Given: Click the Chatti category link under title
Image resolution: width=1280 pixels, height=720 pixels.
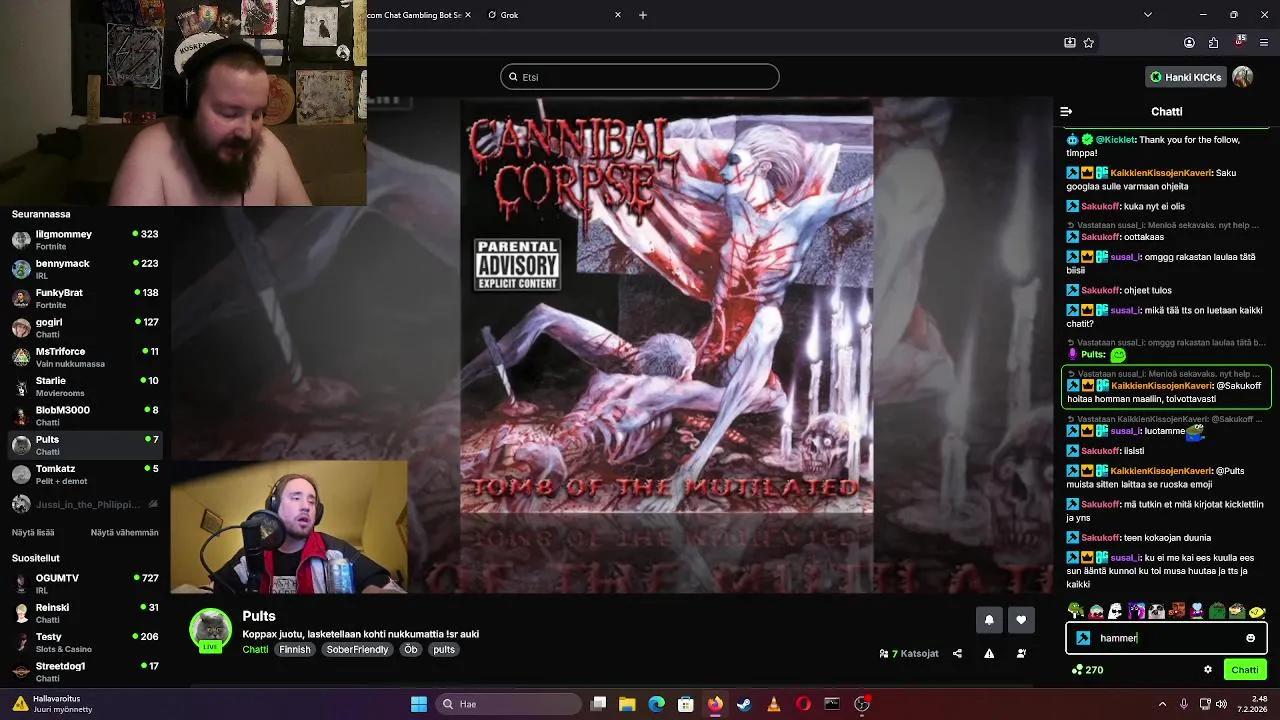Looking at the screenshot, I should click(x=255, y=650).
